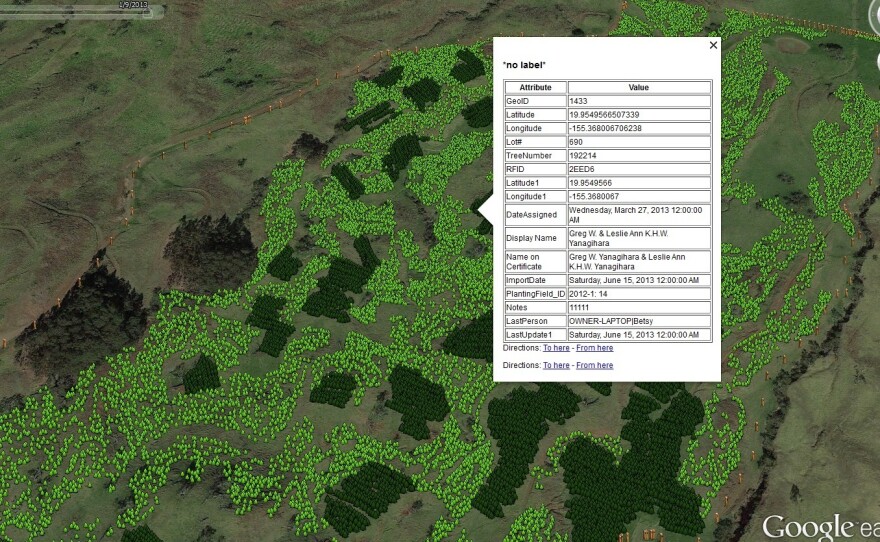This screenshot has width=880, height=542.
Task: Select the "Attribute" column header
Action: (535, 88)
